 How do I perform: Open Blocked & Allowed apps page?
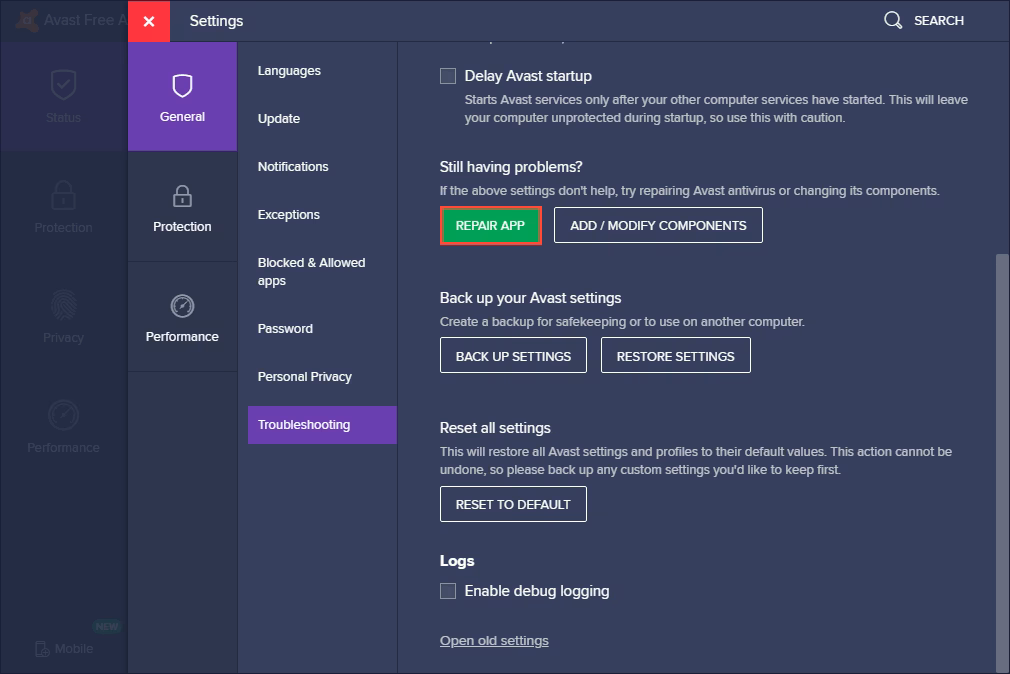(x=311, y=271)
